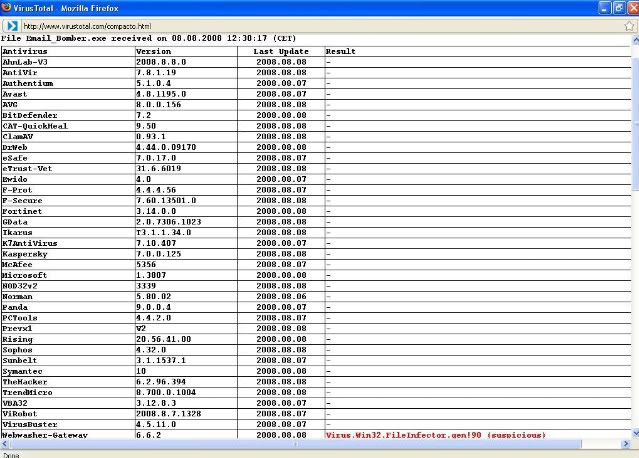Screen dimensions: 639x458
Task: Click the vertical scrollbar thumb
Action: [x=635, y=124]
